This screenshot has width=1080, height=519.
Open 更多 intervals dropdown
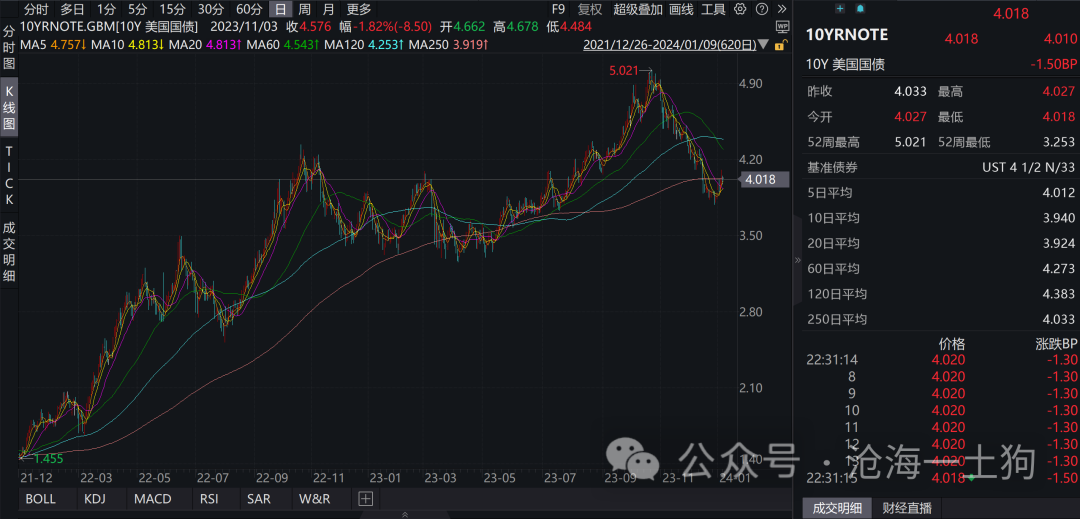tap(358, 9)
